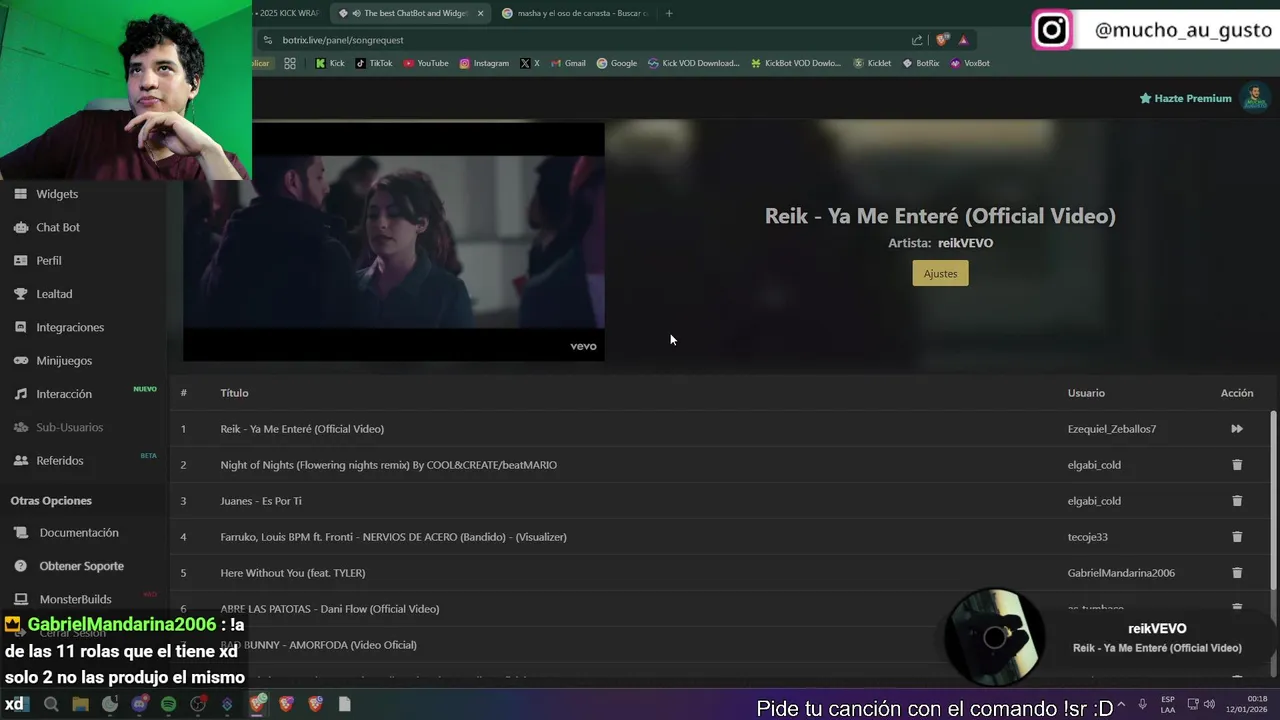Open Windows search from taskbar
Viewport: 1280px width, 720px height.
click(51, 704)
